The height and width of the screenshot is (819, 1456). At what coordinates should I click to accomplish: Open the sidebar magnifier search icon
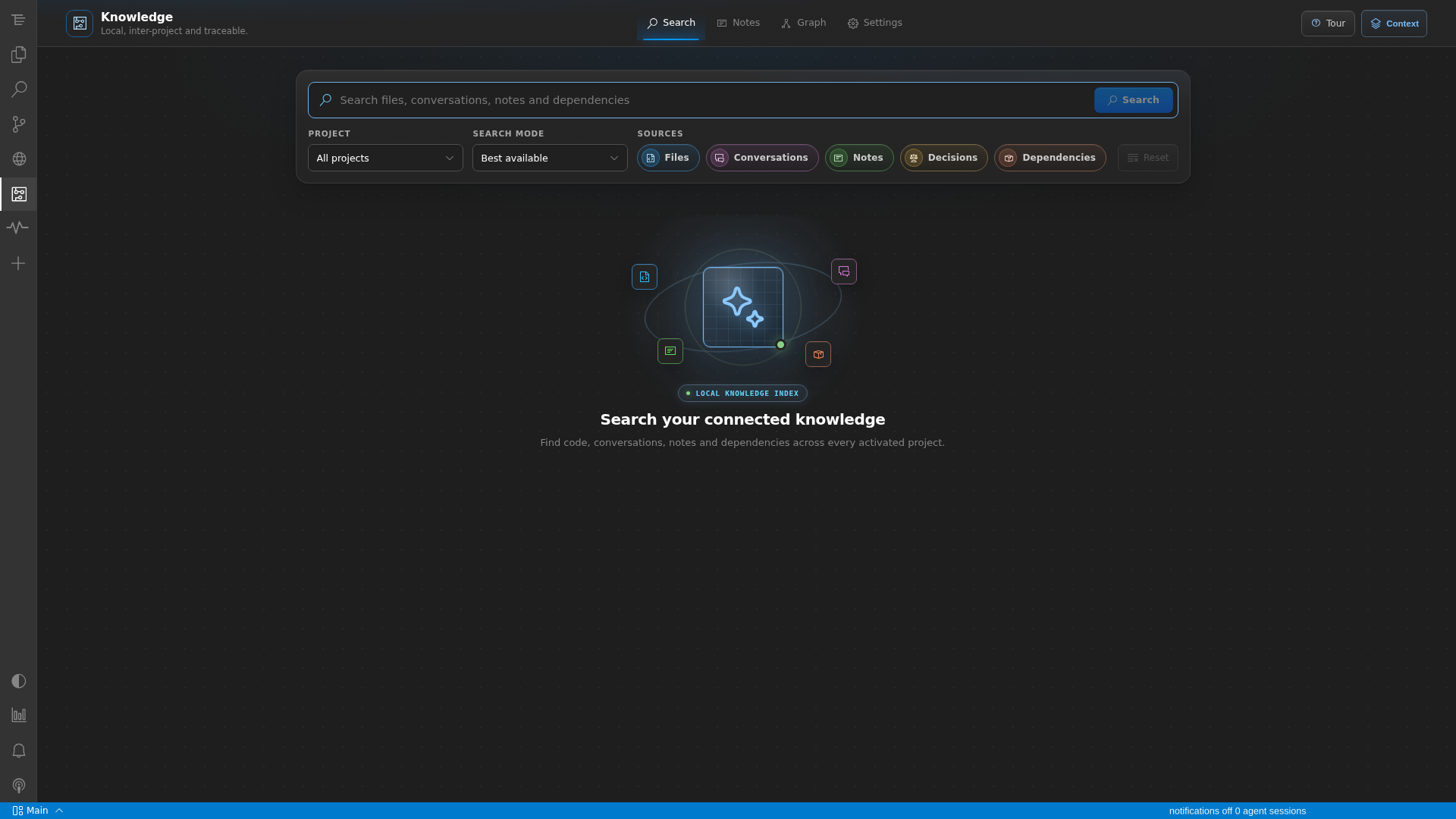[x=18, y=89]
